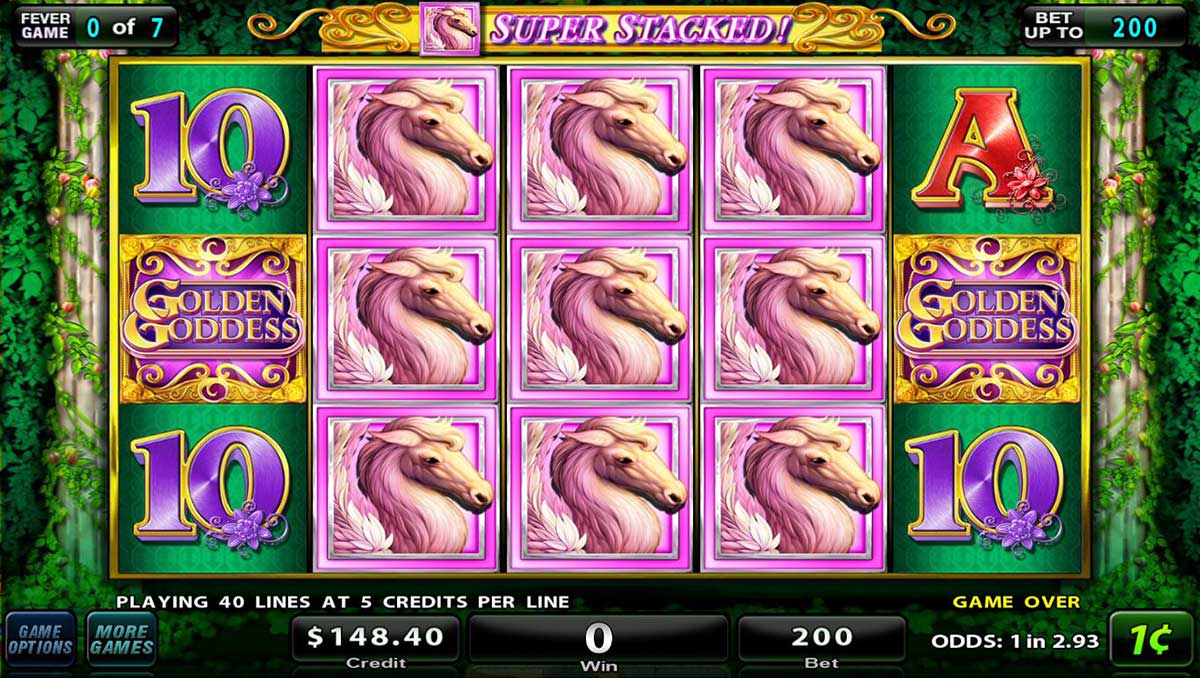The height and width of the screenshot is (678, 1200).
Task: Click the Fever Game 0 of 7 counter
Action: coord(95,26)
